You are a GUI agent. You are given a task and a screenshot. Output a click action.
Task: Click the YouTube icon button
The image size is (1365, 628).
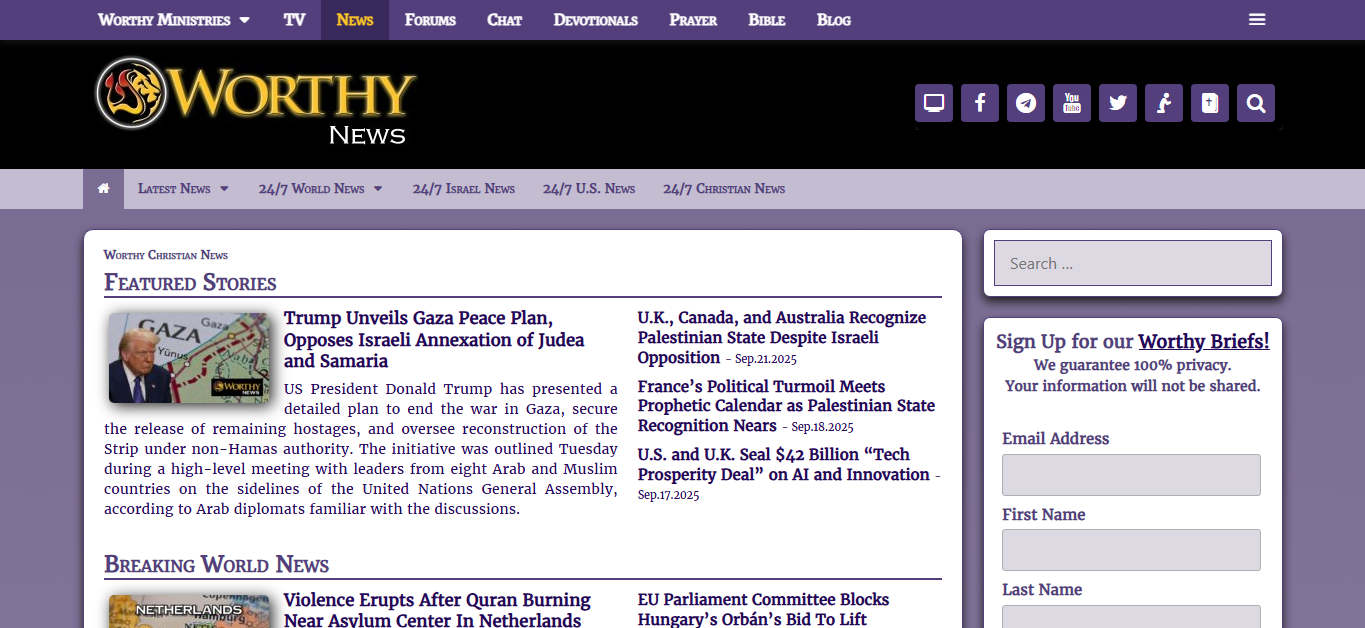[x=1072, y=103]
